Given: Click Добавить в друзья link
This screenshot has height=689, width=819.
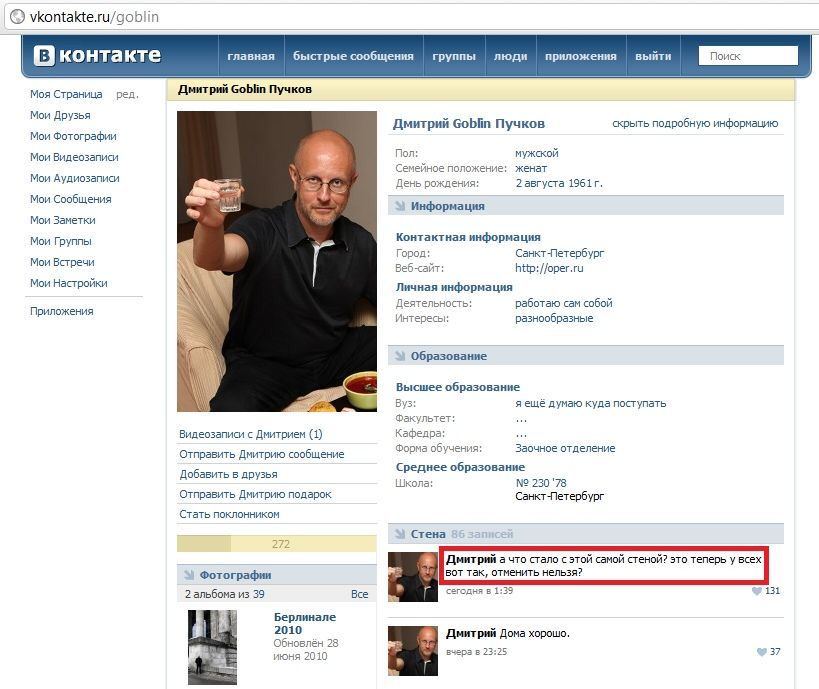Looking at the screenshot, I should (228, 474).
